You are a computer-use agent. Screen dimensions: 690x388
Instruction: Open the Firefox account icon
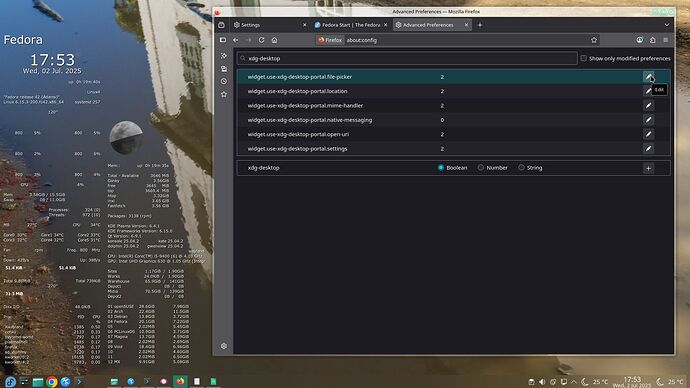[x=639, y=40]
